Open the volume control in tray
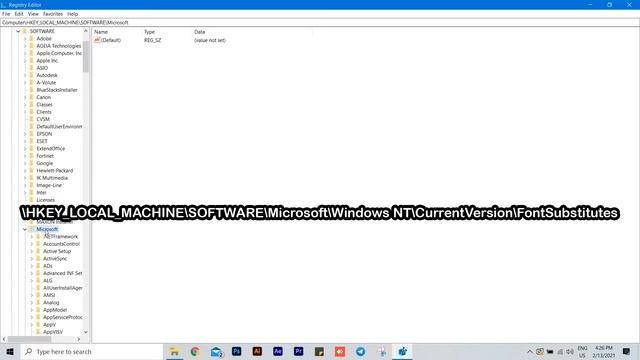This screenshot has height=360, width=640. pos(570,351)
